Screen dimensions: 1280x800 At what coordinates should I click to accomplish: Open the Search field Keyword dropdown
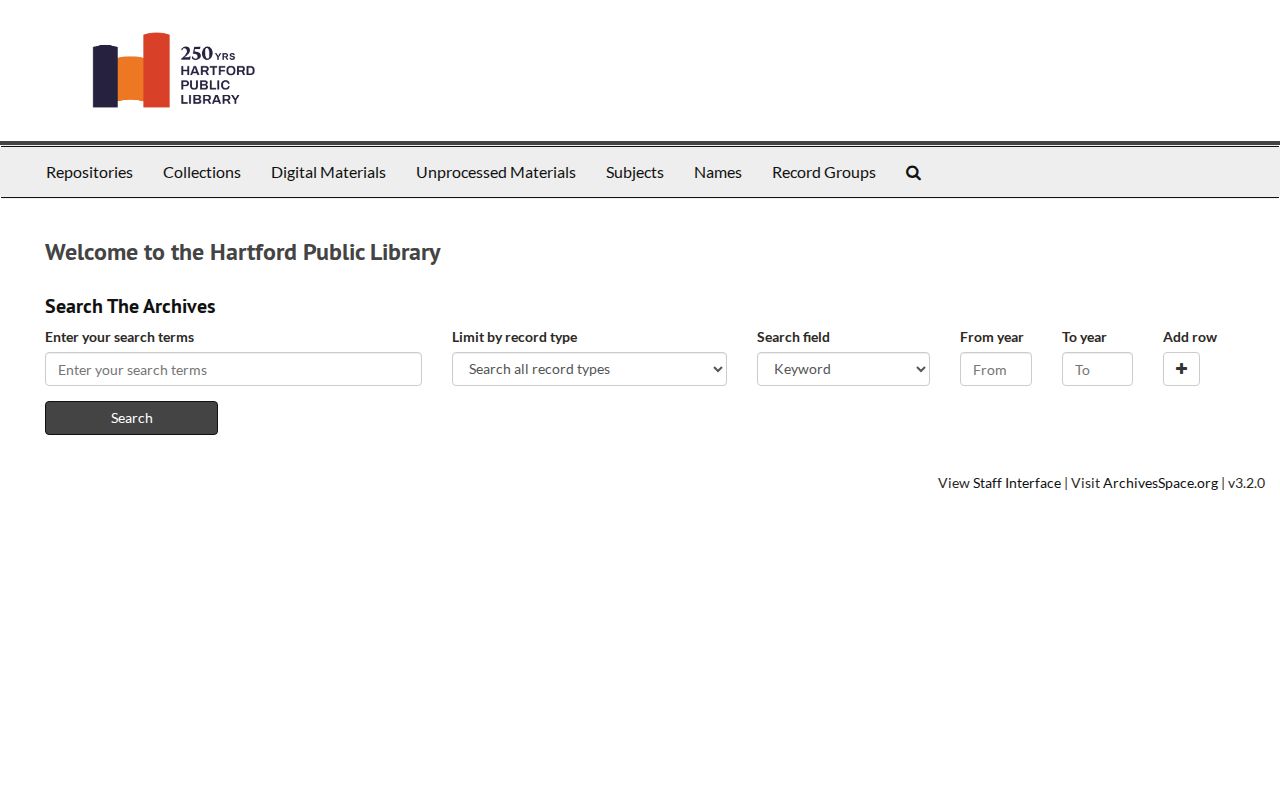click(843, 369)
